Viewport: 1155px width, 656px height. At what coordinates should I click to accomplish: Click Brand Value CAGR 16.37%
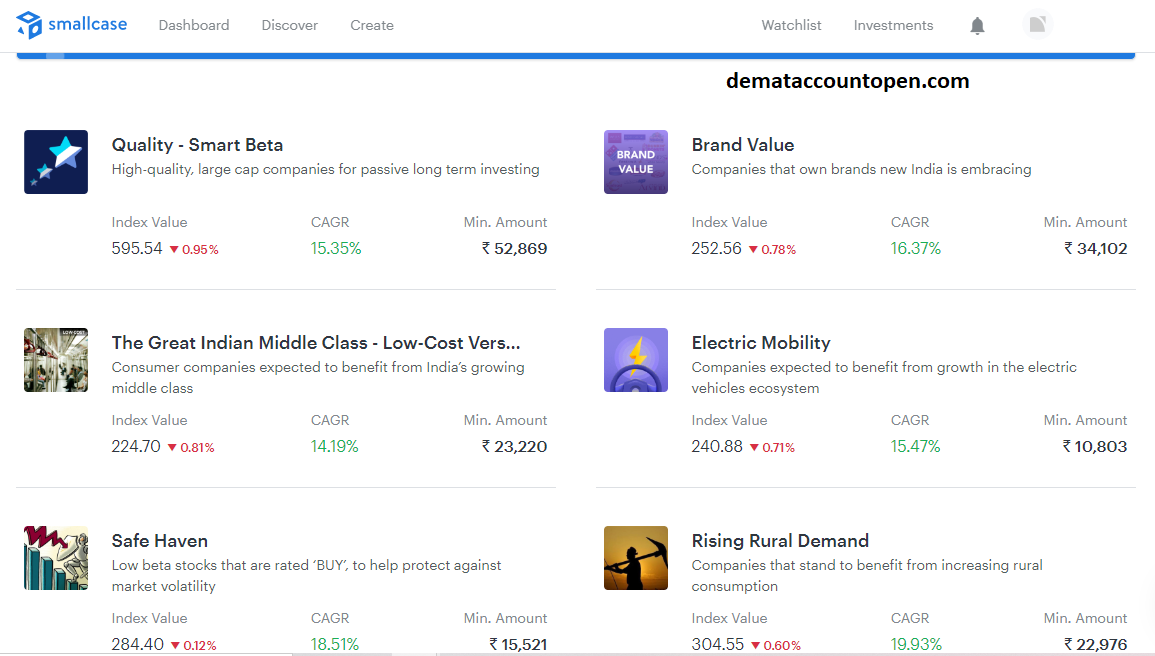click(x=916, y=249)
